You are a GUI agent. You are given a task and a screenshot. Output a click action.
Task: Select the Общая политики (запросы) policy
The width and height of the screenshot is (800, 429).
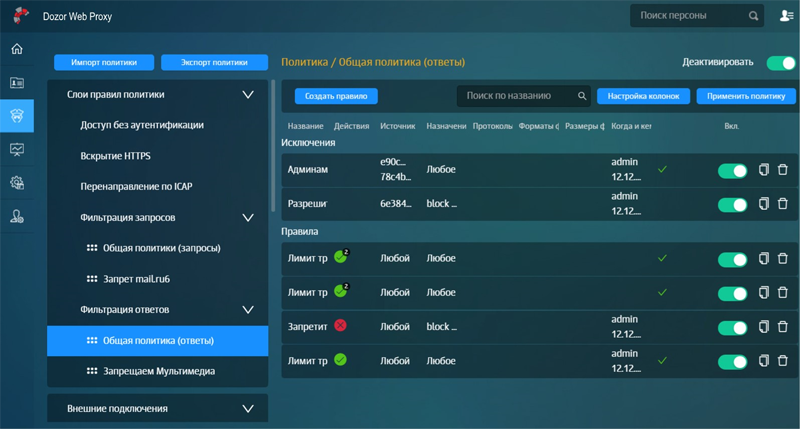coord(162,248)
